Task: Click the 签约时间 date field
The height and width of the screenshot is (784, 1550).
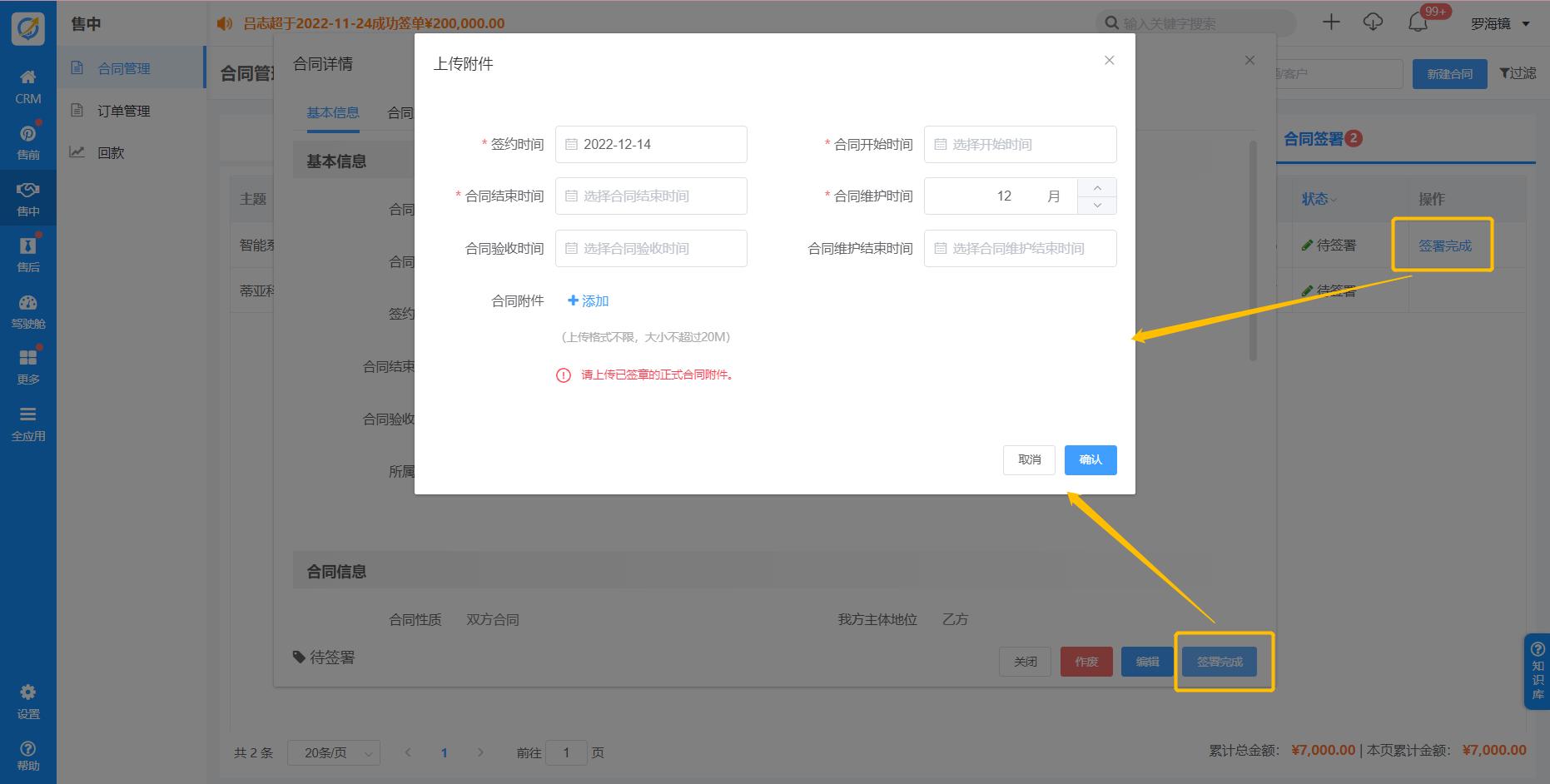Action: (651, 145)
